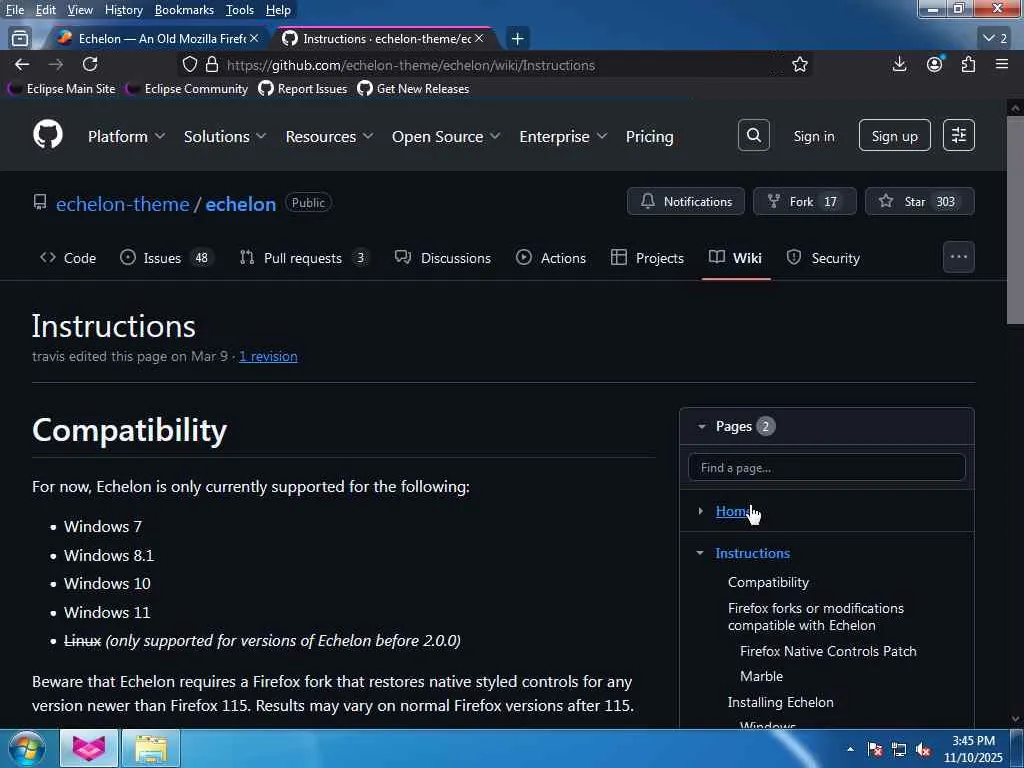1024x768 pixels.
Task: Open the Projects tab
Action: coord(647,258)
